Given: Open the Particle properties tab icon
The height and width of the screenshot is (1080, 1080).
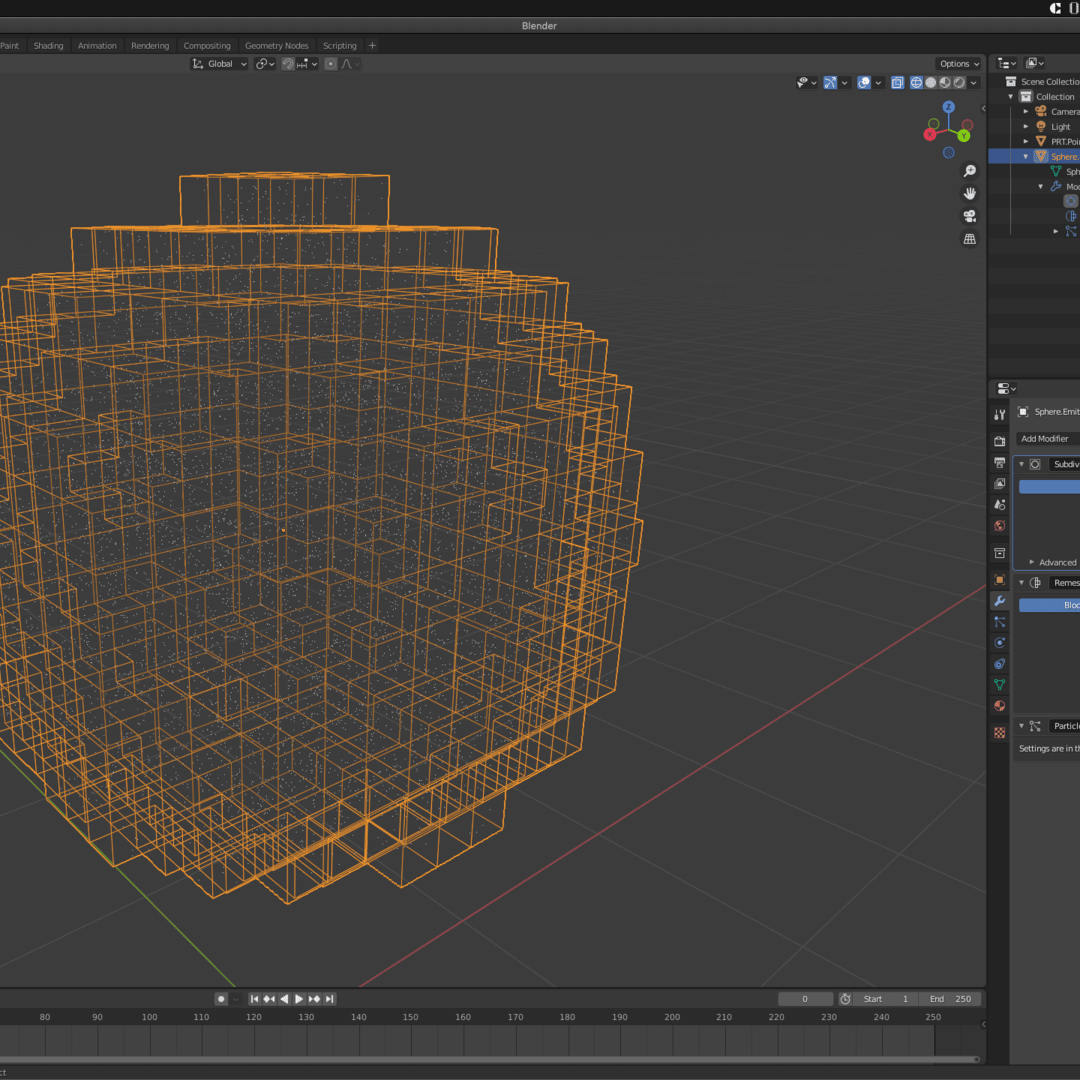Looking at the screenshot, I should click(999, 622).
